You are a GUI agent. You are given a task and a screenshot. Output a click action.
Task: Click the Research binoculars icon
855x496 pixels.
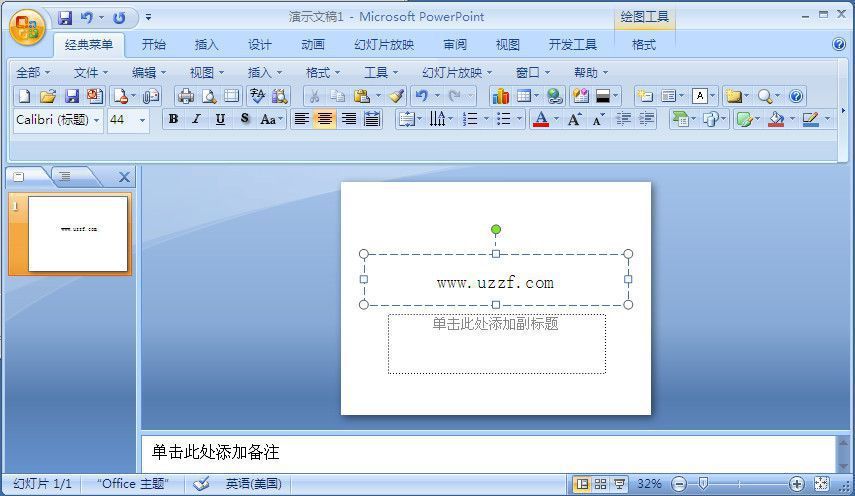point(280,96)
